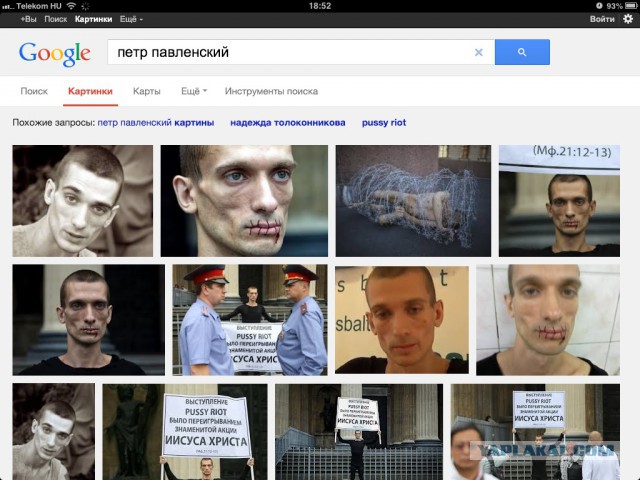
Task: Open large close-up face thumbnail with blue eyes
Action: 244,201
